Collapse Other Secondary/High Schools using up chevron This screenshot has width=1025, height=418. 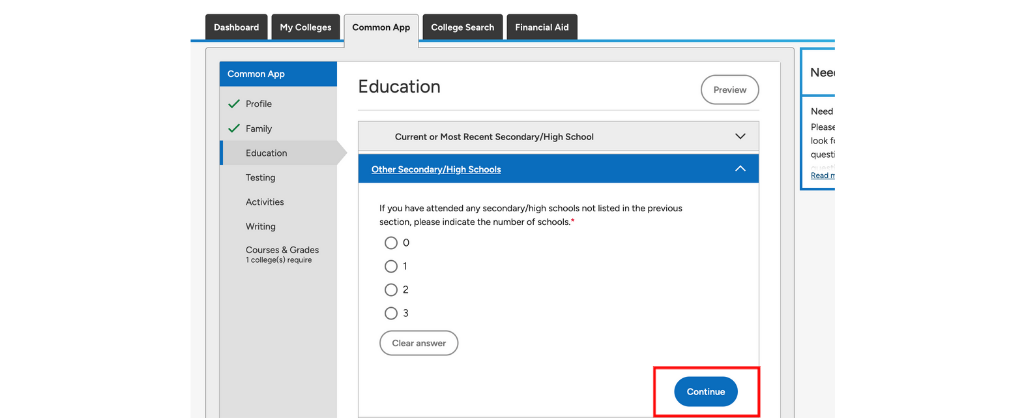740,169
